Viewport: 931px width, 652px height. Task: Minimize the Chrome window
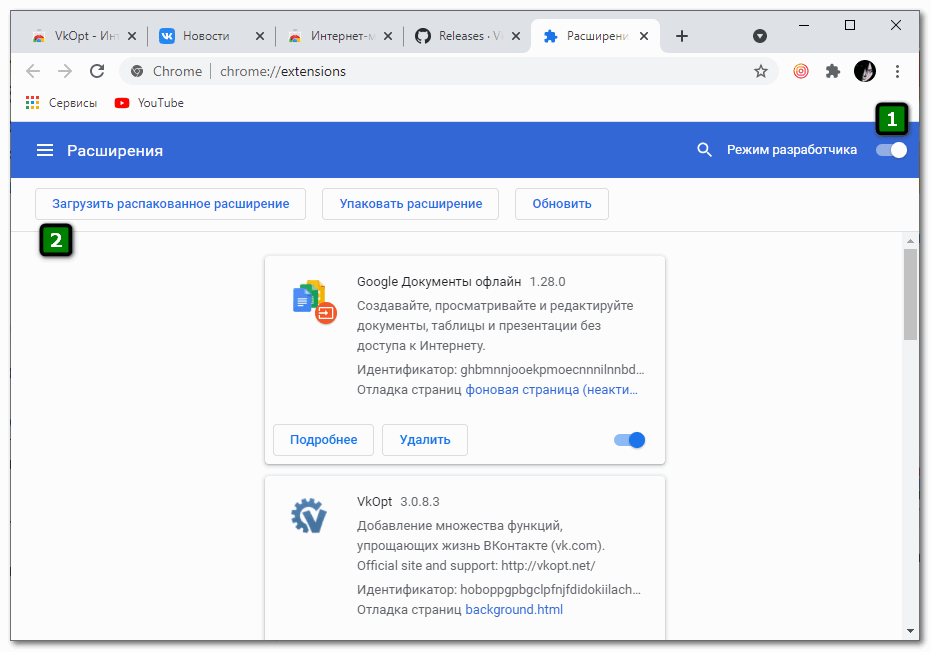804,26
